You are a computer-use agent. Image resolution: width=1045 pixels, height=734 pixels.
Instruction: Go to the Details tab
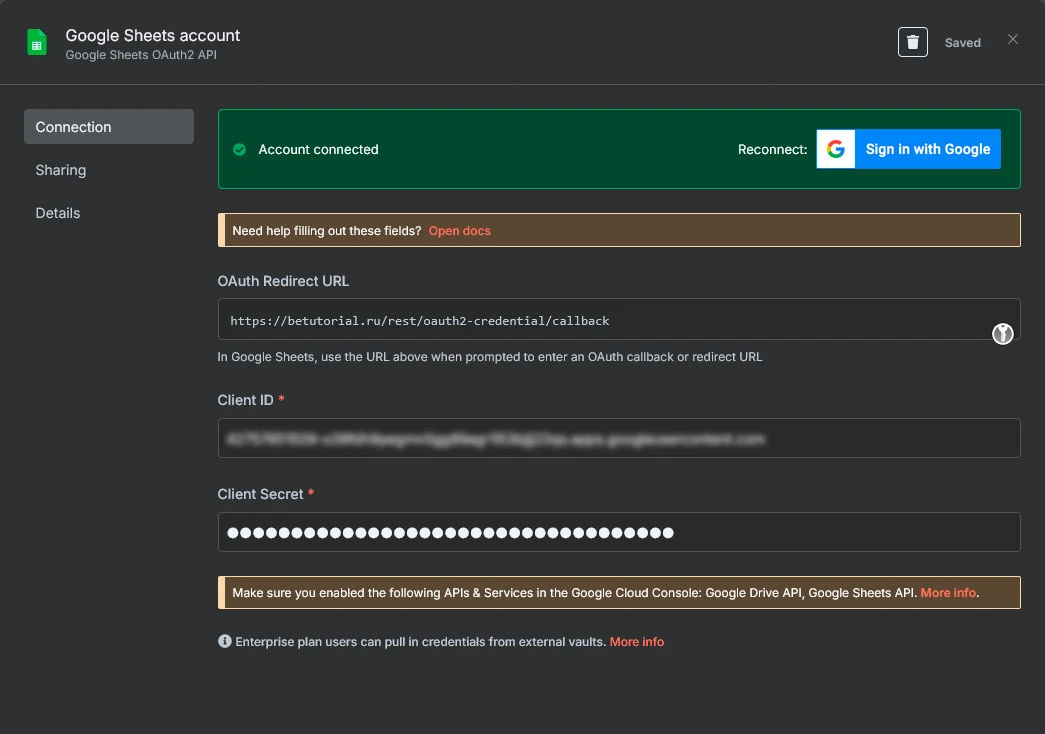pos(58,213)
